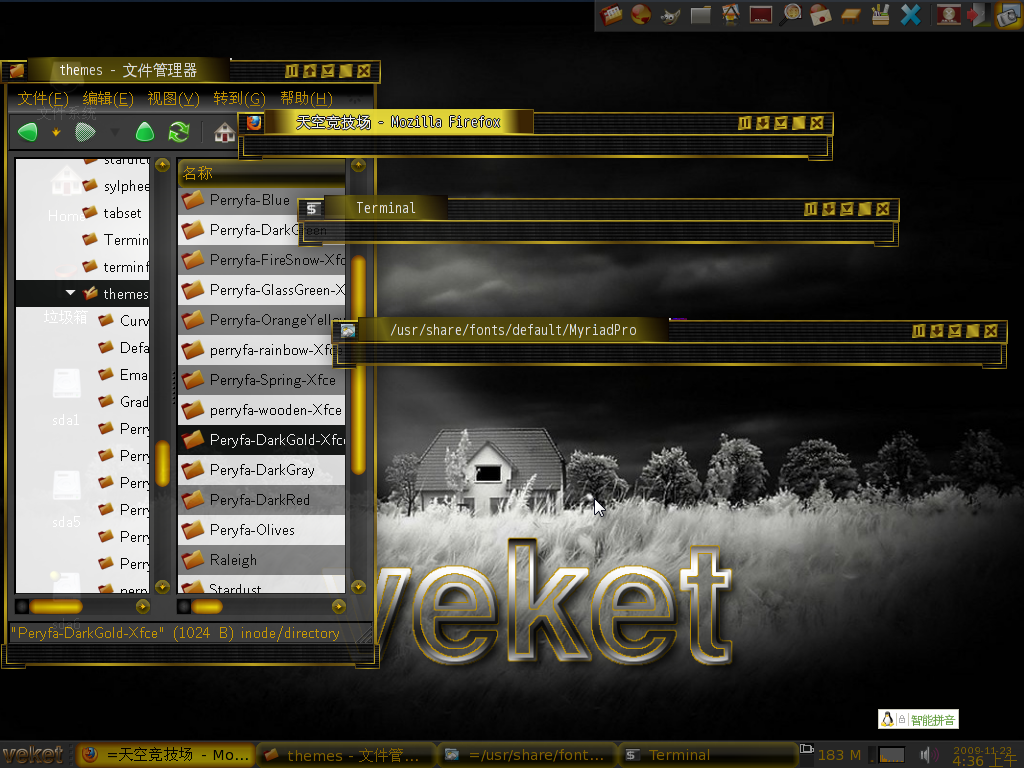Image resolution: width=1024 pixels, height=768 pixels.
Task: Open back-history dropdown arrow in toolbar
Action: pyautogui.click(x=56, y=133)
